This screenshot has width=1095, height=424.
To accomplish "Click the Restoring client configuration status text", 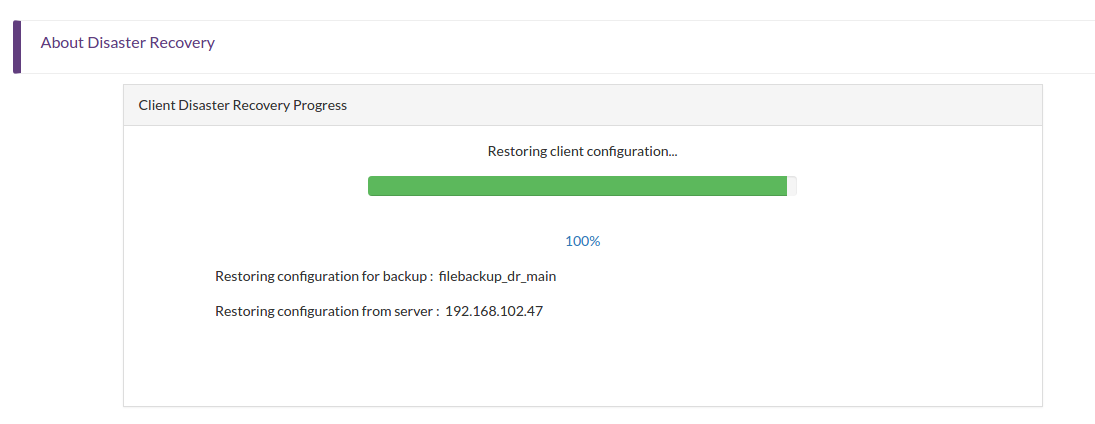I will coord(582,151).
